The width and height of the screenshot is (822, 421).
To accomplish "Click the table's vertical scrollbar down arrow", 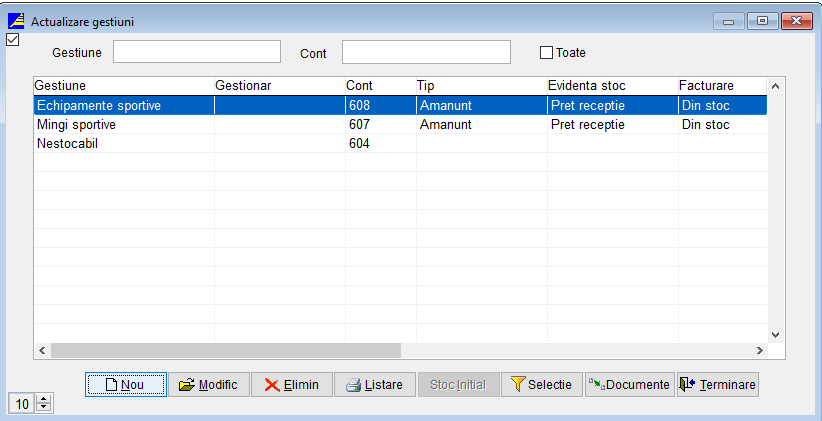I will (775, 335).
